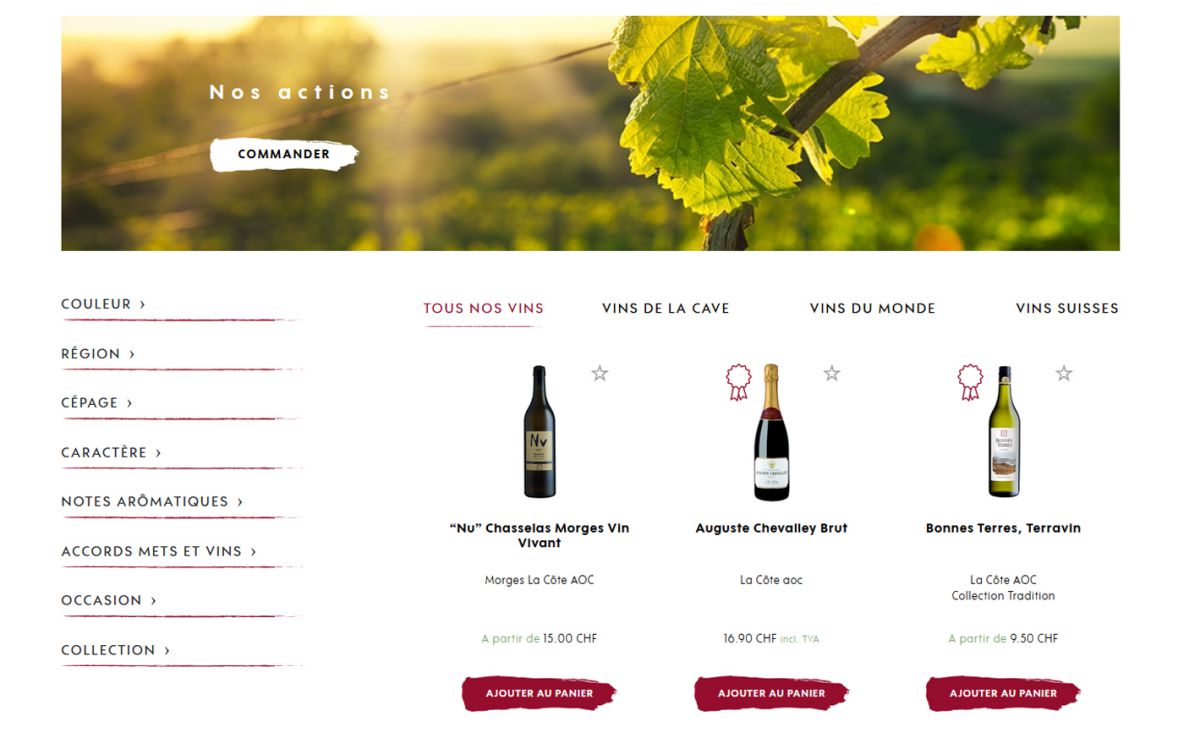Click award ribbon badge on Auguste Chevalley Brut
Image resolution: width=1200 pixels, height=738 pixels.
click(x=738, y=382)
